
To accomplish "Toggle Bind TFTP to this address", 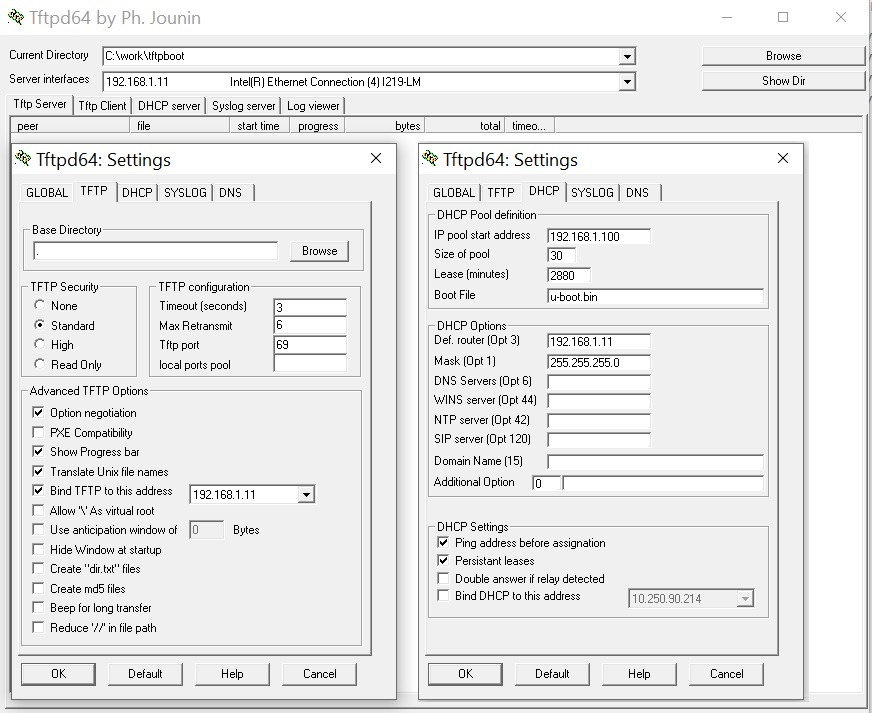I will click(38, 491).
